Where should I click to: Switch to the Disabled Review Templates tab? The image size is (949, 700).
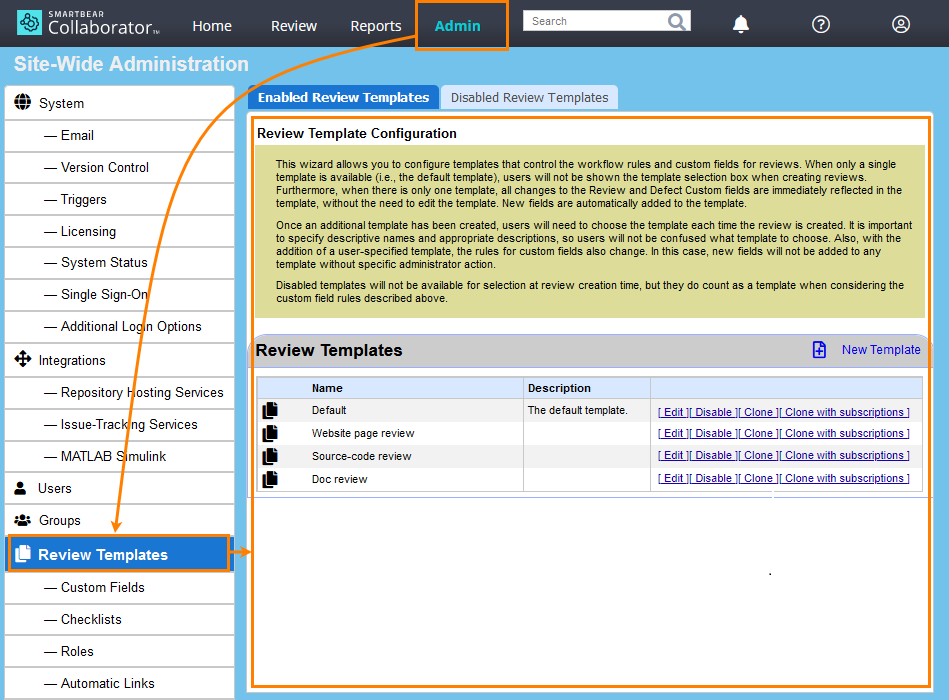(529, 97)
